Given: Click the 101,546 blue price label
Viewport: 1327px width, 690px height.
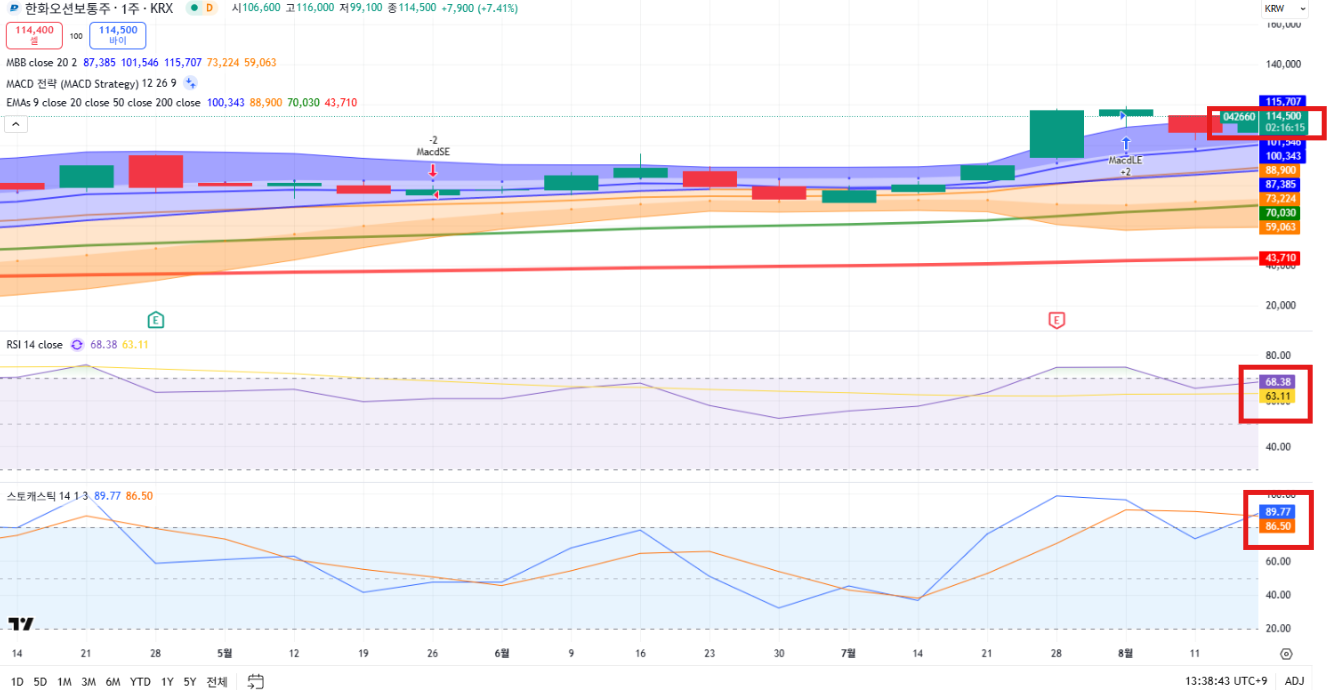Looking at the screenshot, I should point(1283,142).
